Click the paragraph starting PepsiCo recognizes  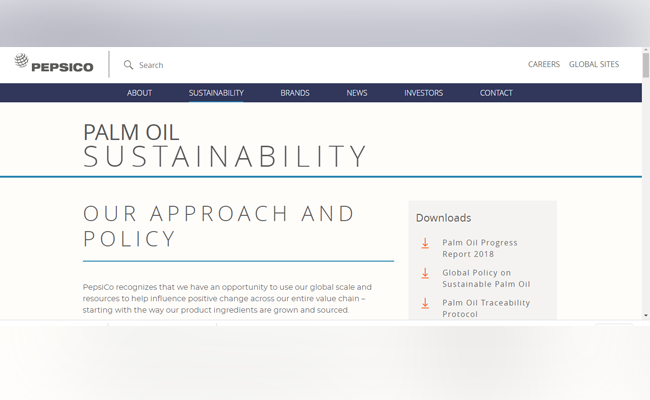point(227,298)
